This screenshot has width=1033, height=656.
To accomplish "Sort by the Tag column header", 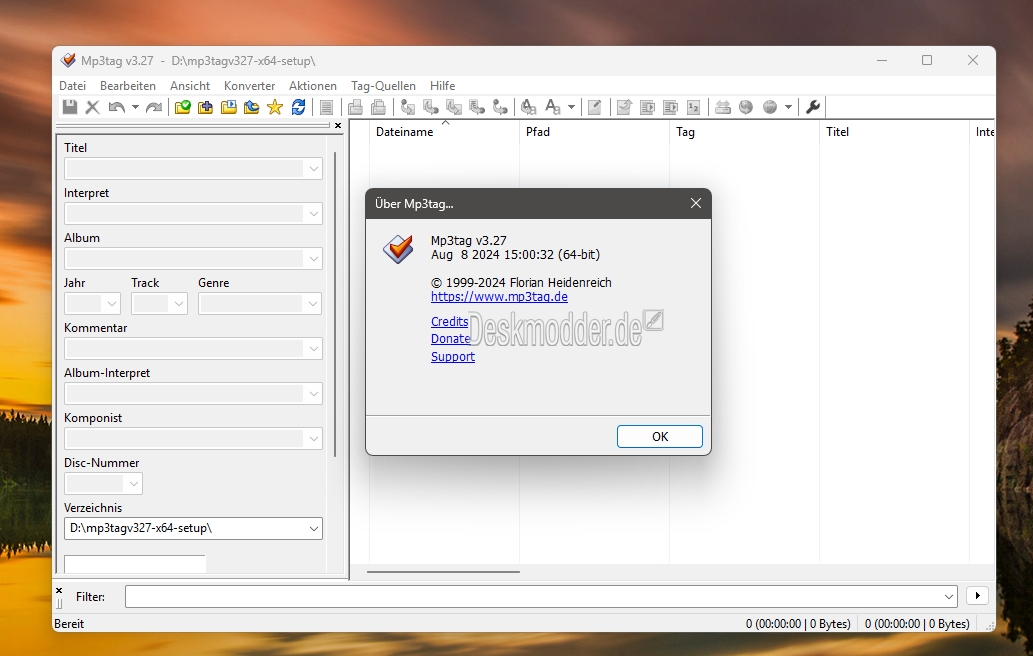I will [744, 132].
